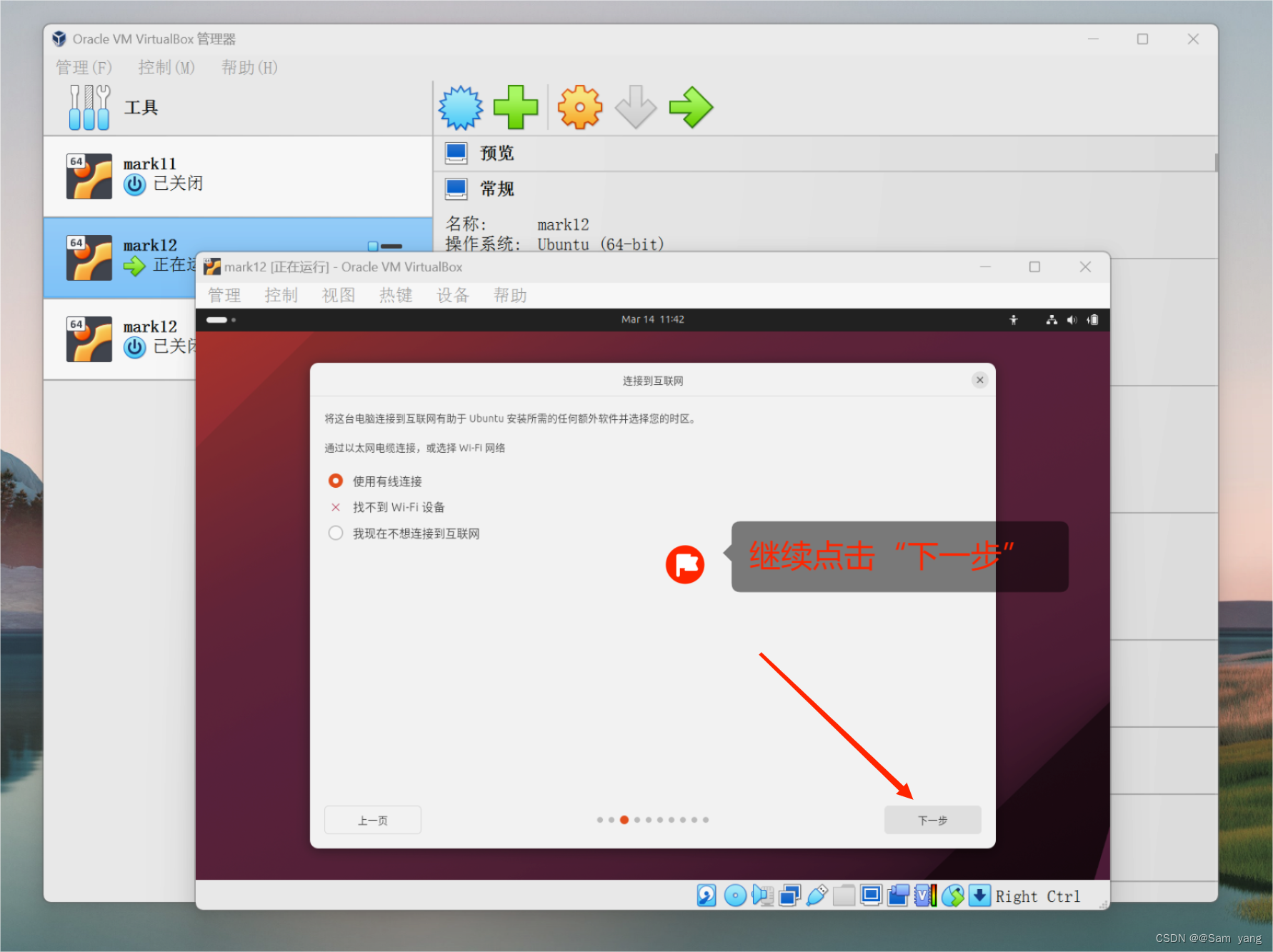Open machine Settings with the orange gear icon

579,107
